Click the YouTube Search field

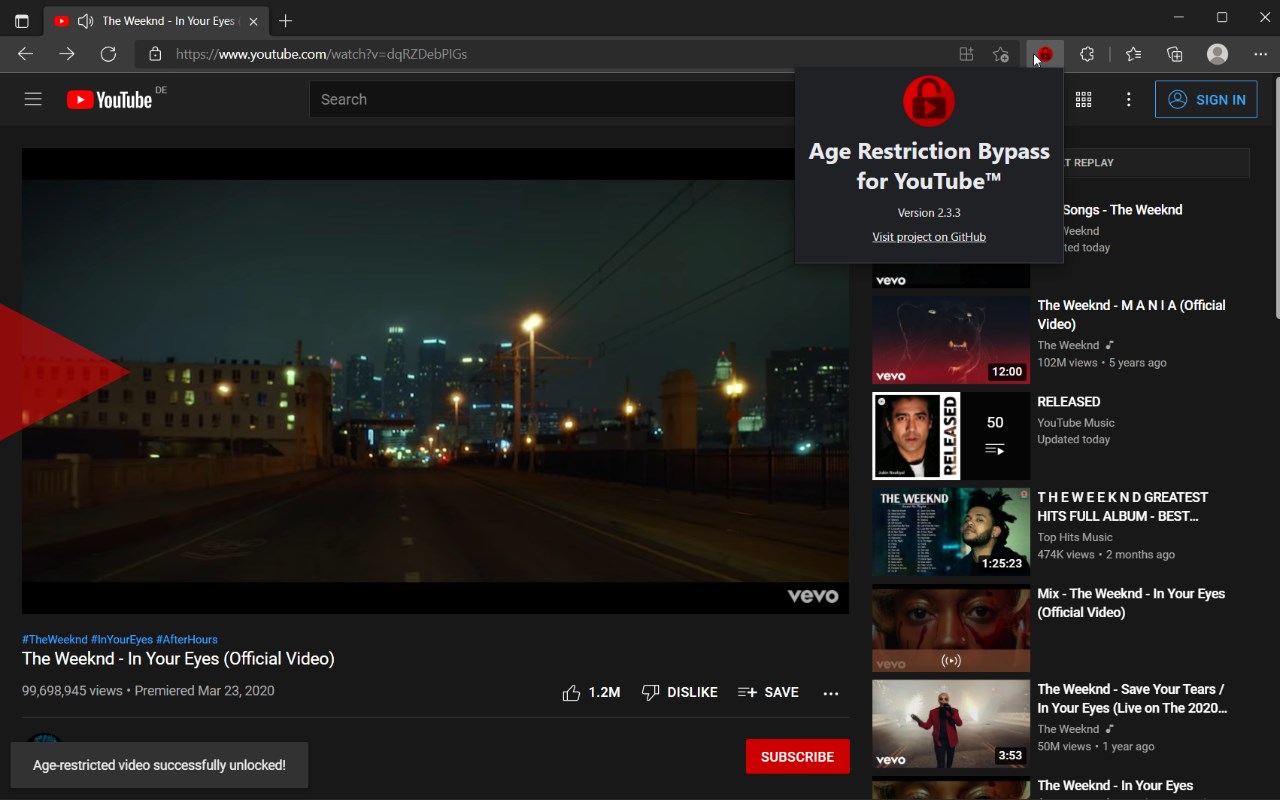coord(552,99)
